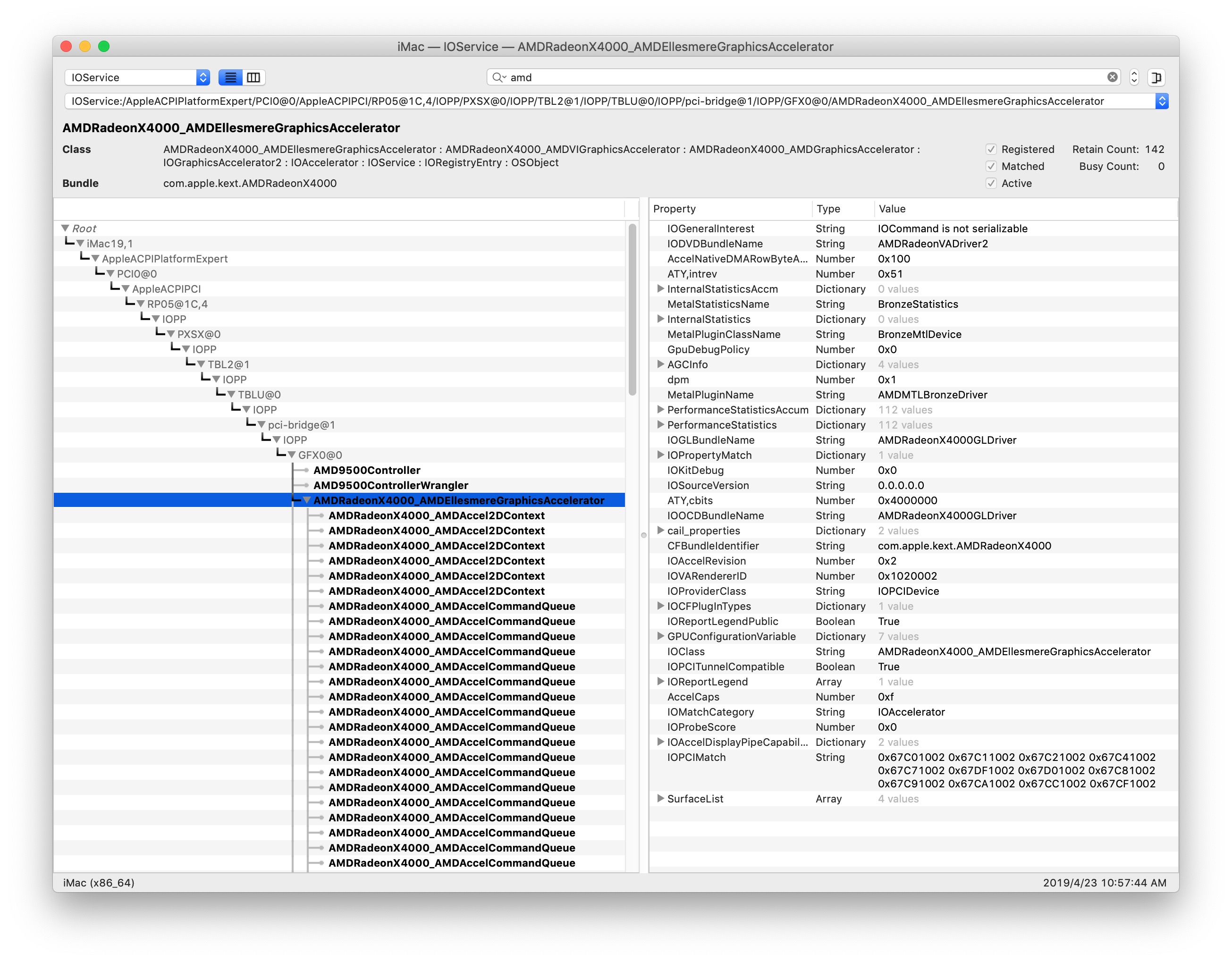The height and width of the screenshot is (962, 1232).
Task: Switch to column browser view icon
Action: tap(254, 77)
